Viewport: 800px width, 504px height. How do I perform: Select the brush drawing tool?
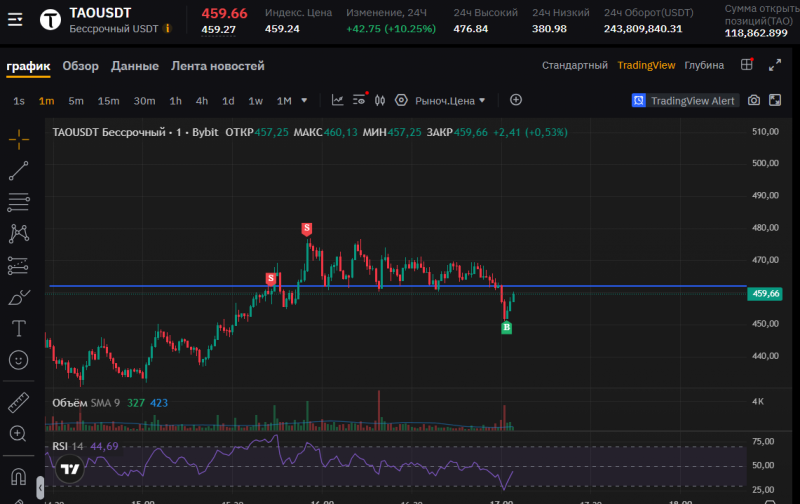click(18, 297)
